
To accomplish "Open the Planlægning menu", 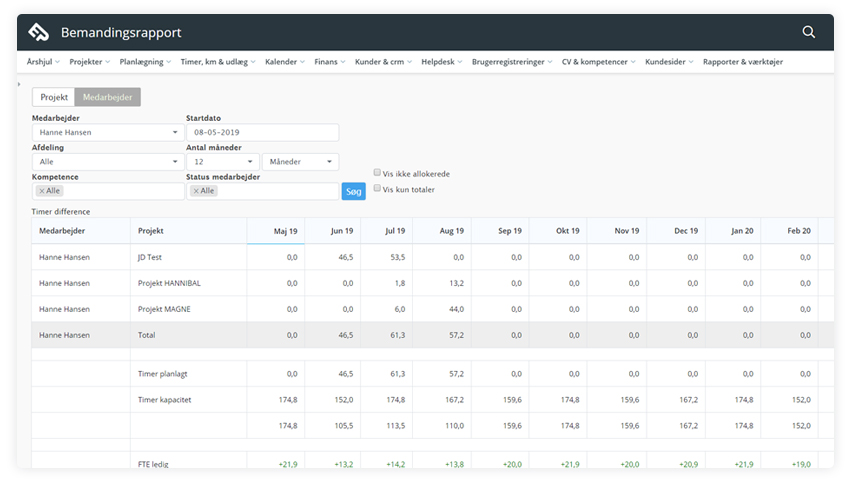I will pyautogui.click(x=145, y=62).
